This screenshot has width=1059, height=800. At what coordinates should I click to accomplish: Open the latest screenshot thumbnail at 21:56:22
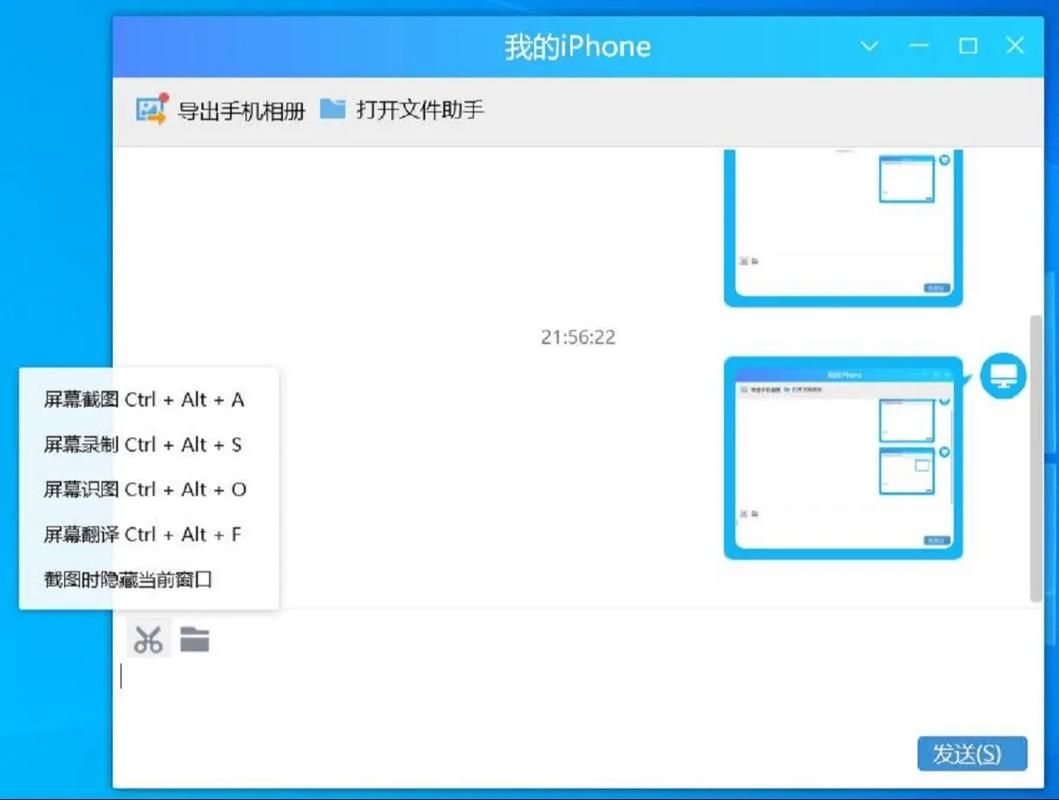pos(843,458)
